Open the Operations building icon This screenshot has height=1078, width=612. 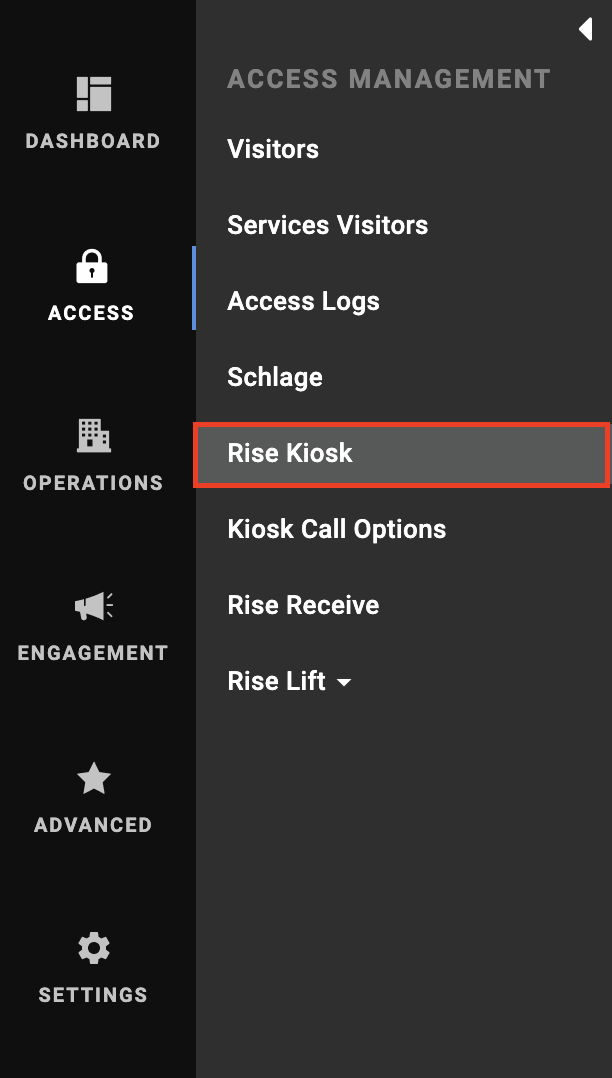(94, 435)
